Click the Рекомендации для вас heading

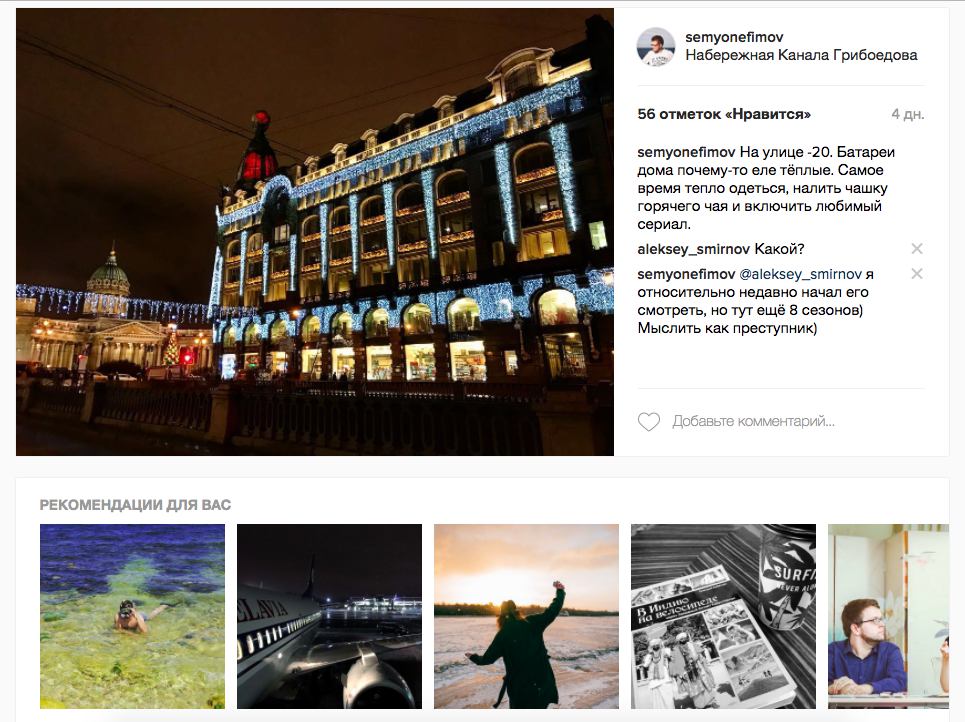[x=135, y=505]
